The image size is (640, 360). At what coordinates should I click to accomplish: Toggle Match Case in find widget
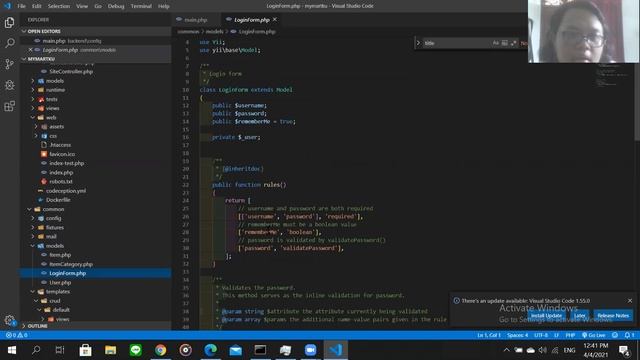coord(496,43)
